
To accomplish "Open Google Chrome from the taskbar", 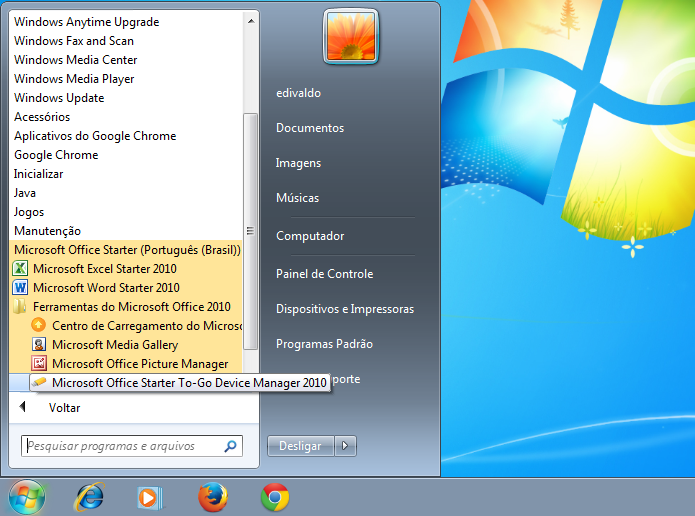I will 275,497.
